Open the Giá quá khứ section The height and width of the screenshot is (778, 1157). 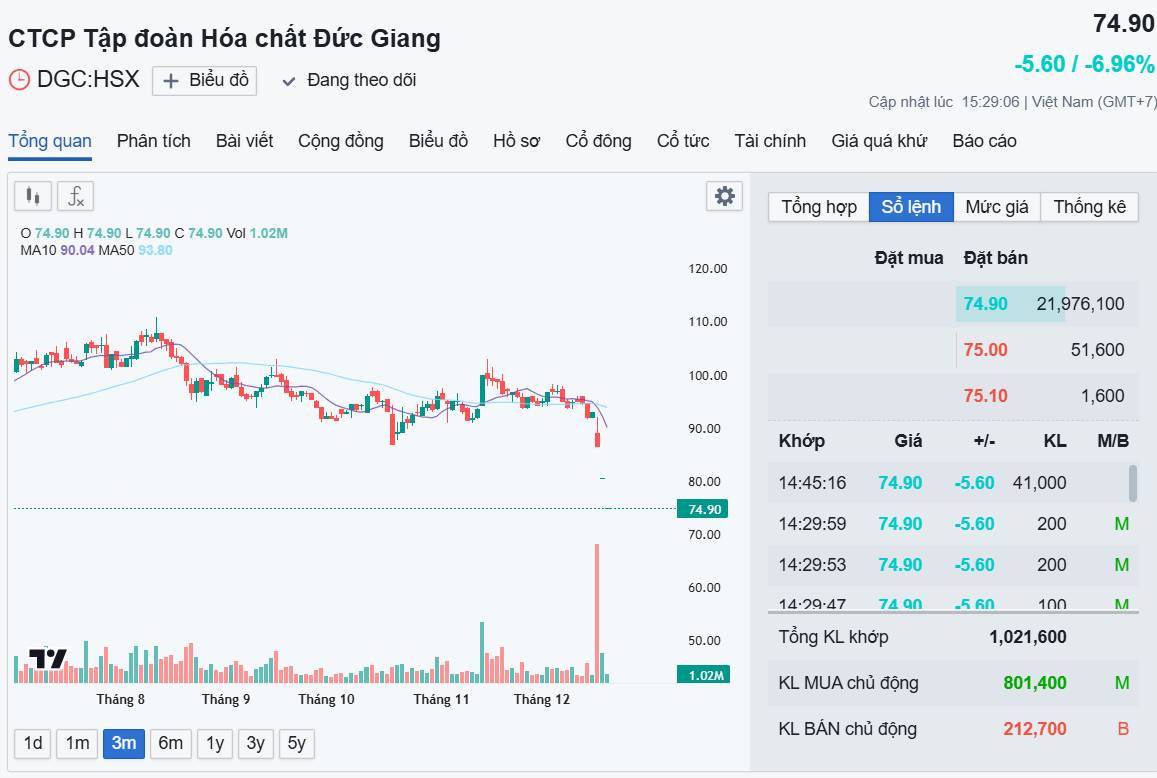pyautogui.click(x=877, y=141)
